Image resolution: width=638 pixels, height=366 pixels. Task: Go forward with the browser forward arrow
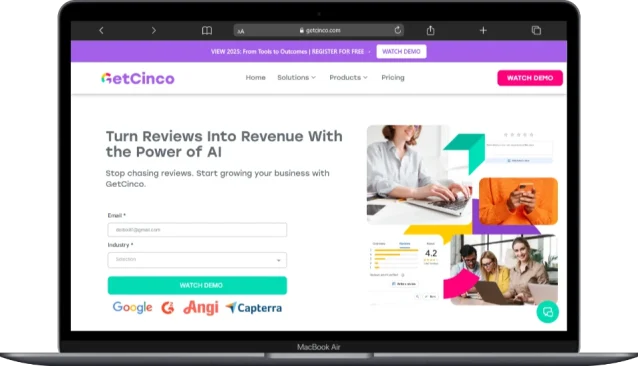153,30
